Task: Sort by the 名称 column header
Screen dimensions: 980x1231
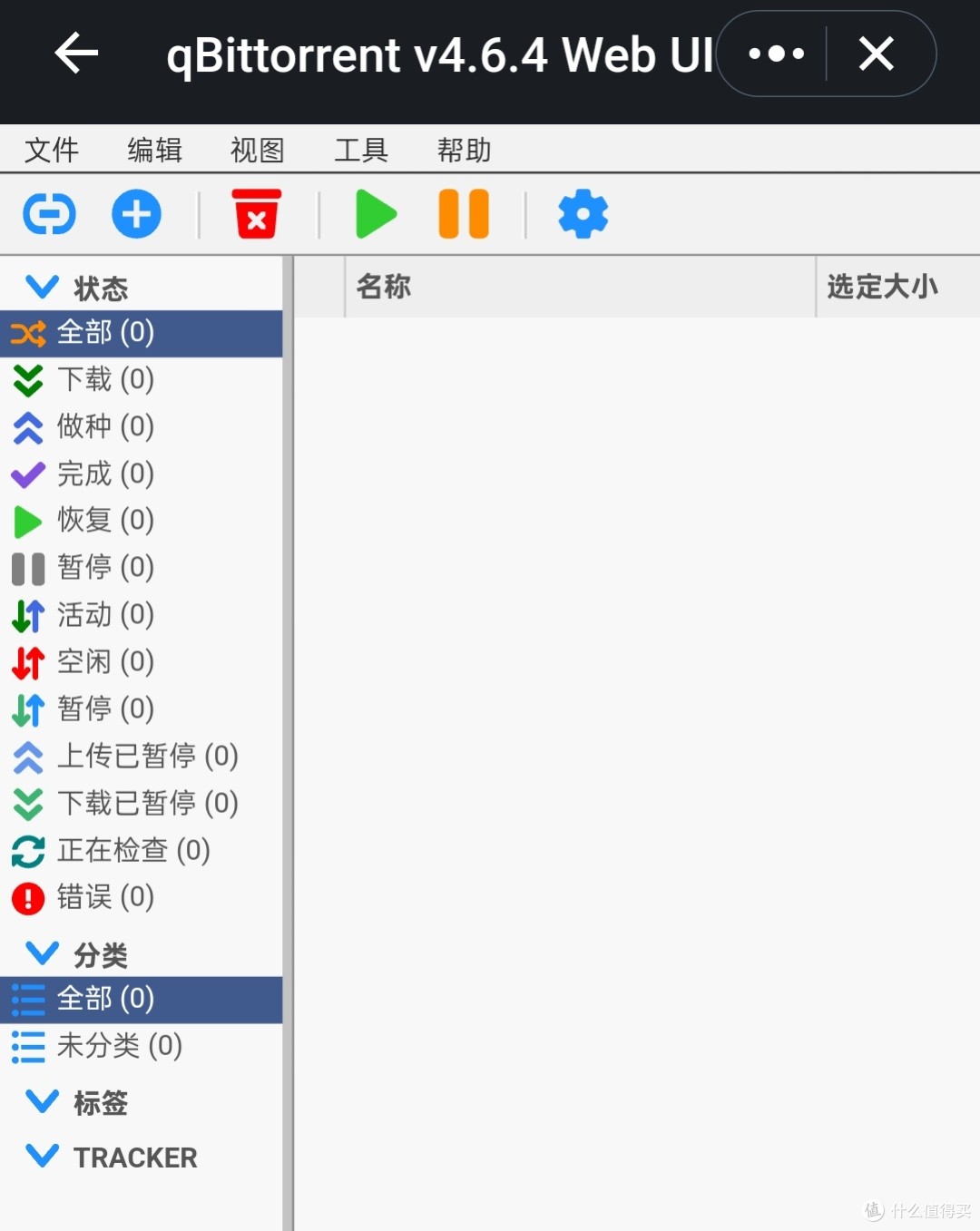Action: pos(580,287)
